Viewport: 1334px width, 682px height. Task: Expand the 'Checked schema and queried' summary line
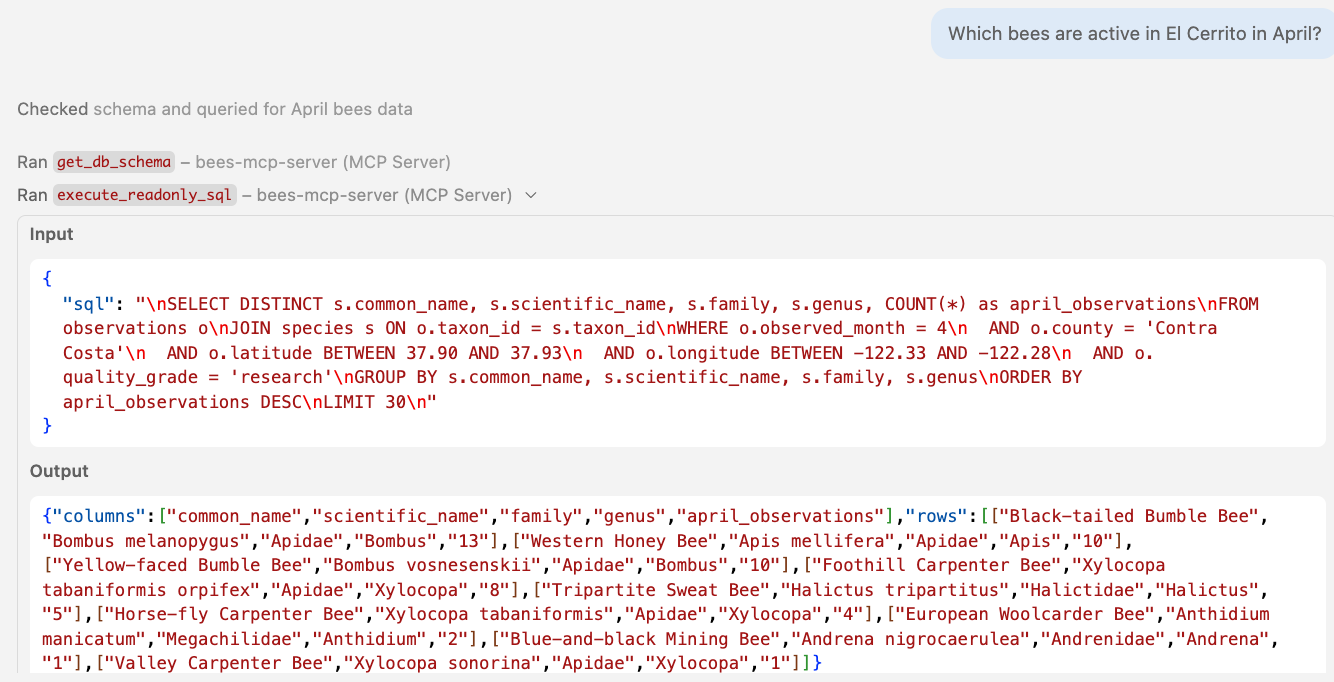pos(214,109)
